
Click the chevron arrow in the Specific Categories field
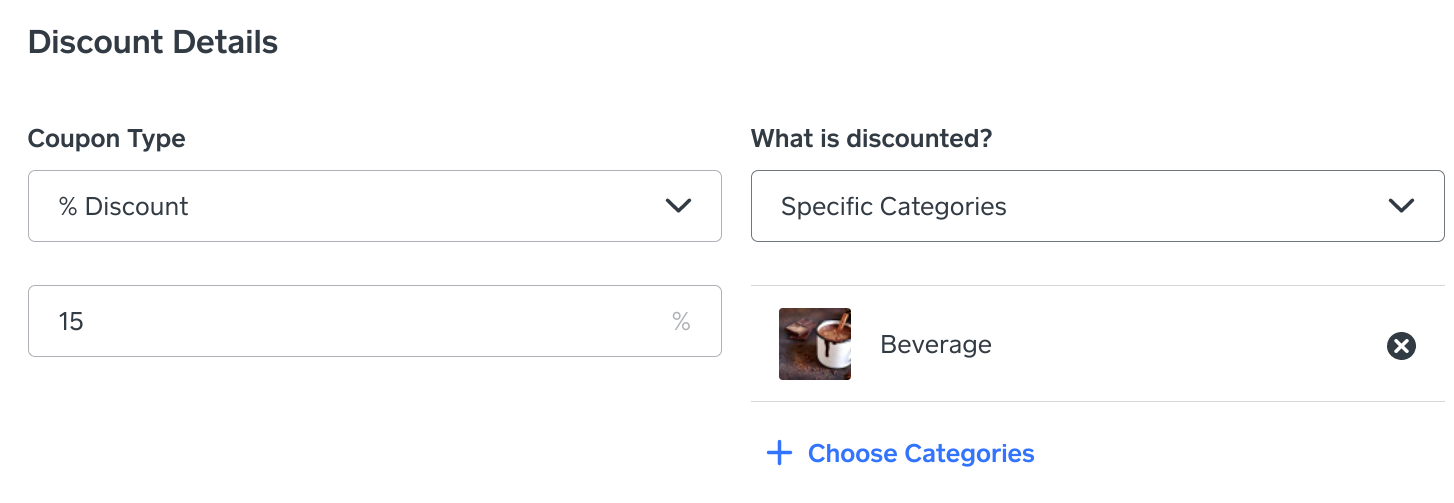click(1401, 206)
